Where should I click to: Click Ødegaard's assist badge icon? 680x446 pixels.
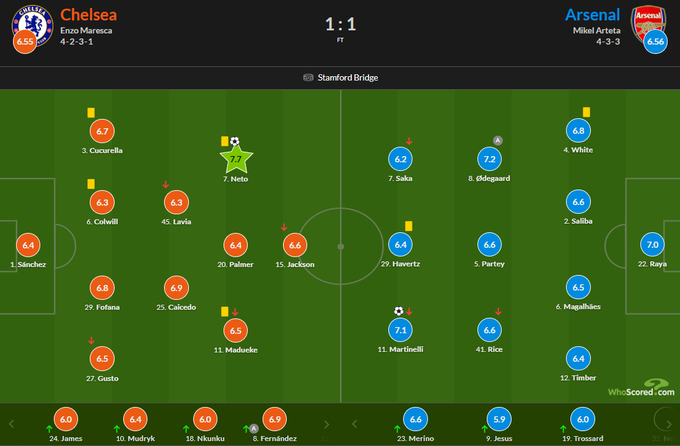click(x=498, y=140)
